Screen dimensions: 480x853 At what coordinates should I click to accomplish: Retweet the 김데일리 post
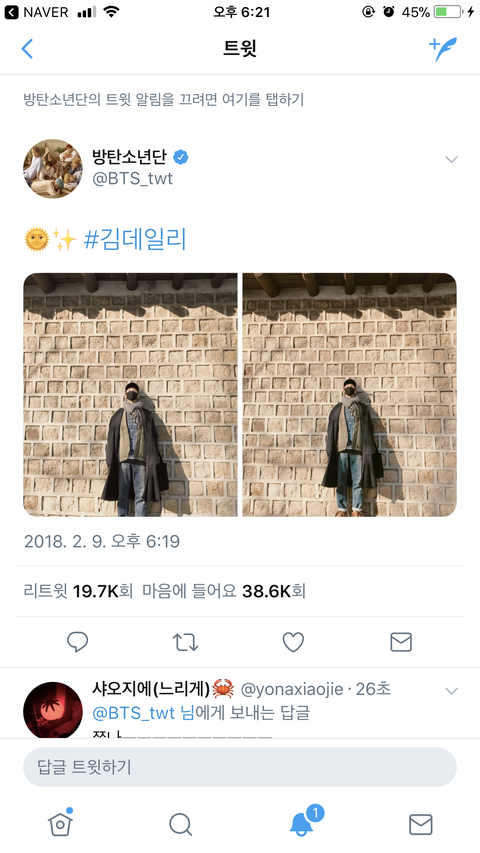[186, 642]
